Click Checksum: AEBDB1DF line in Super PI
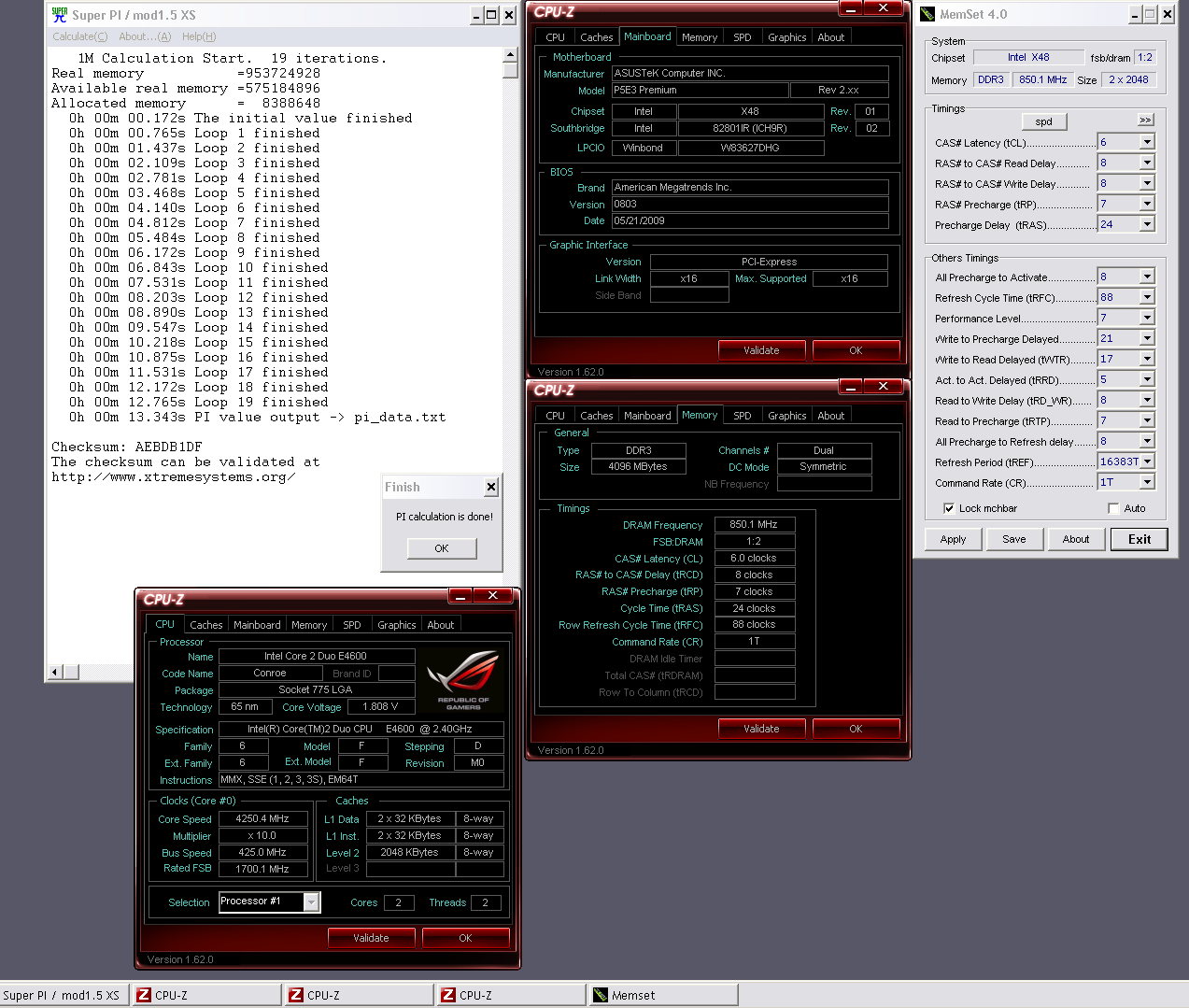1189x1008 pixels. (x=126, y=447)
